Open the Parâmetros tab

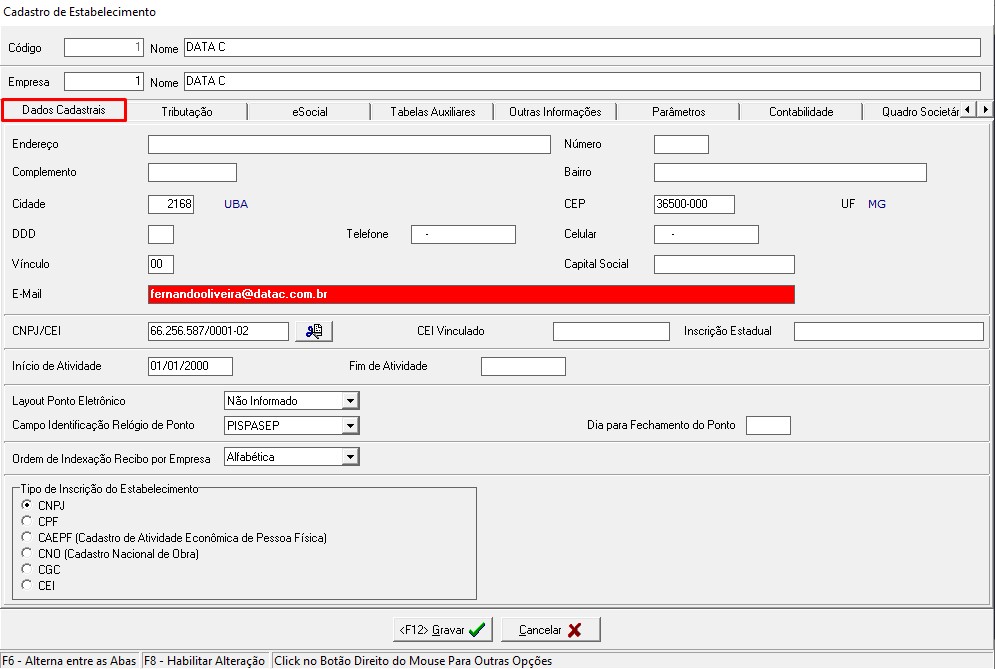coord(678,112)
